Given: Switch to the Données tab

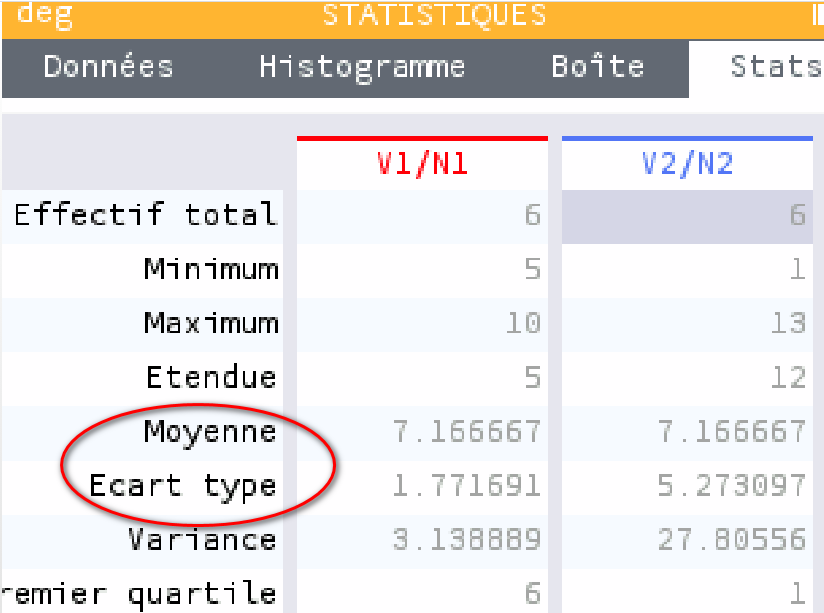Looking at the screenshot, I should tap(108, 68).
